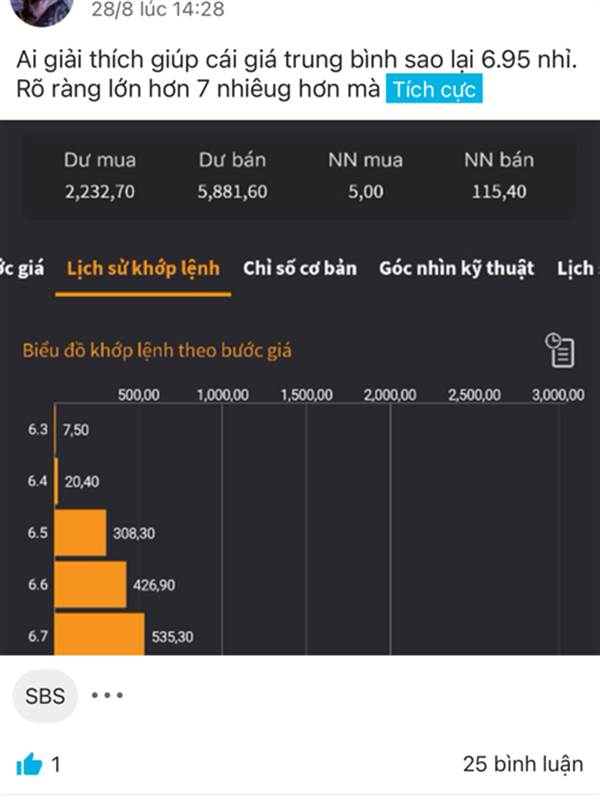The width and height of the screenshot is (600, 800).
Task: Switch to Lịch sử khớp lệnh tab
Action: (x=143, y=268)
